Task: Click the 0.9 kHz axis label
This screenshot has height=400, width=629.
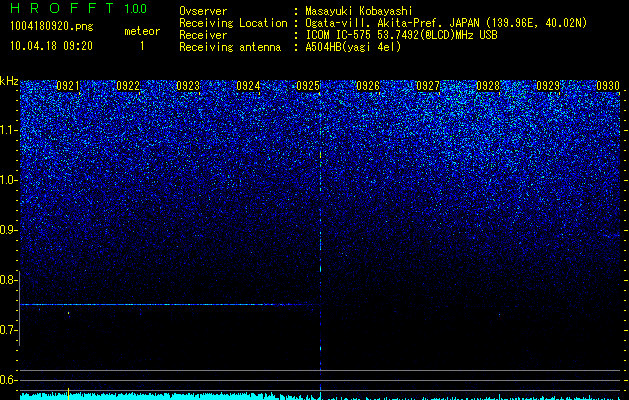Action: pyautogui.click(x=8, y=230)
